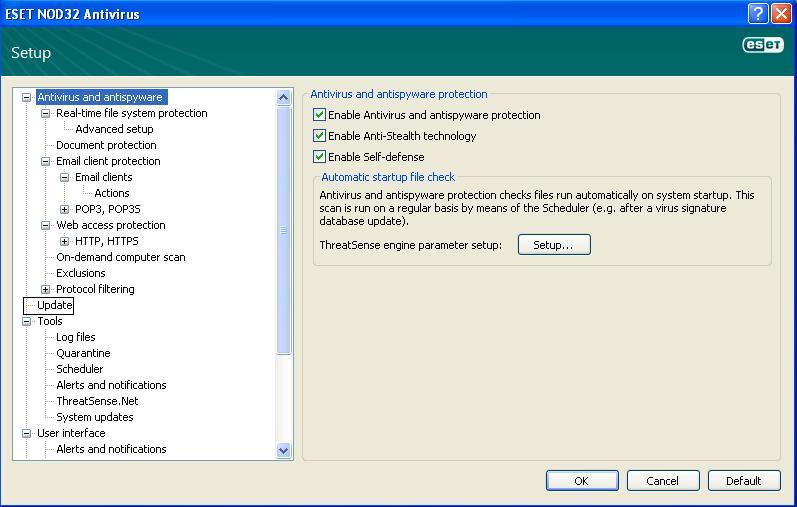This screenshot has width=797, height=507.
Task: Toggle Enable Self-defense checkbox
Action: click(319, 157)
